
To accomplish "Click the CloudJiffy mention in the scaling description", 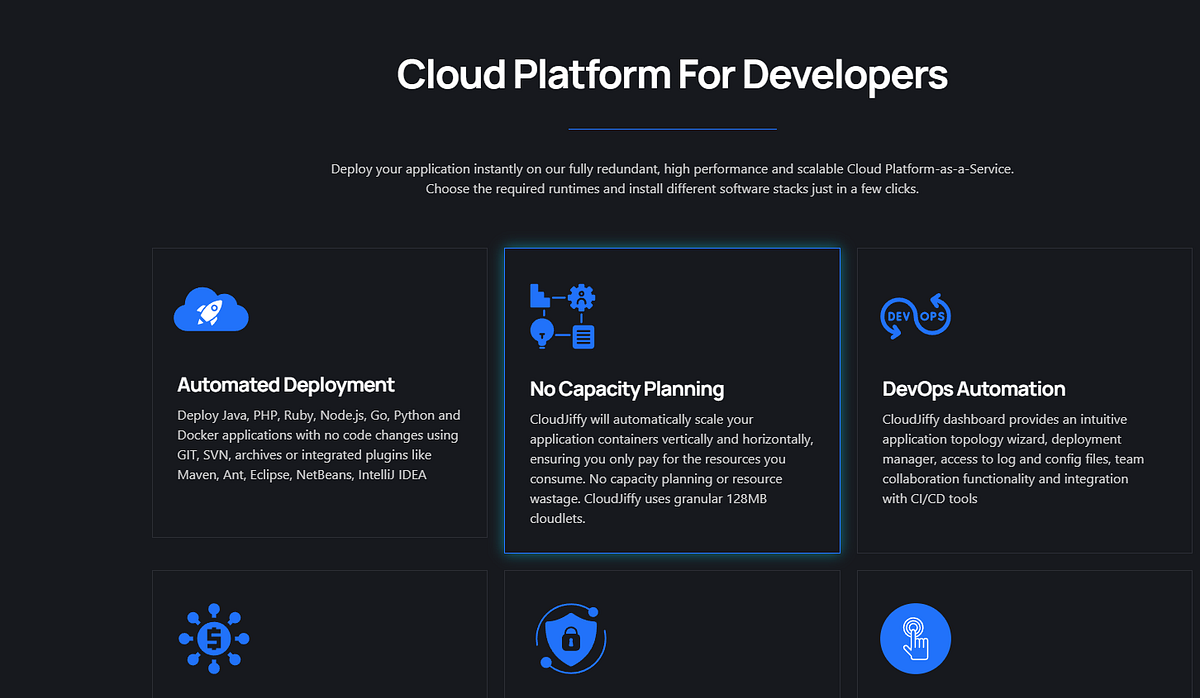I will click(x=556, y=419).
